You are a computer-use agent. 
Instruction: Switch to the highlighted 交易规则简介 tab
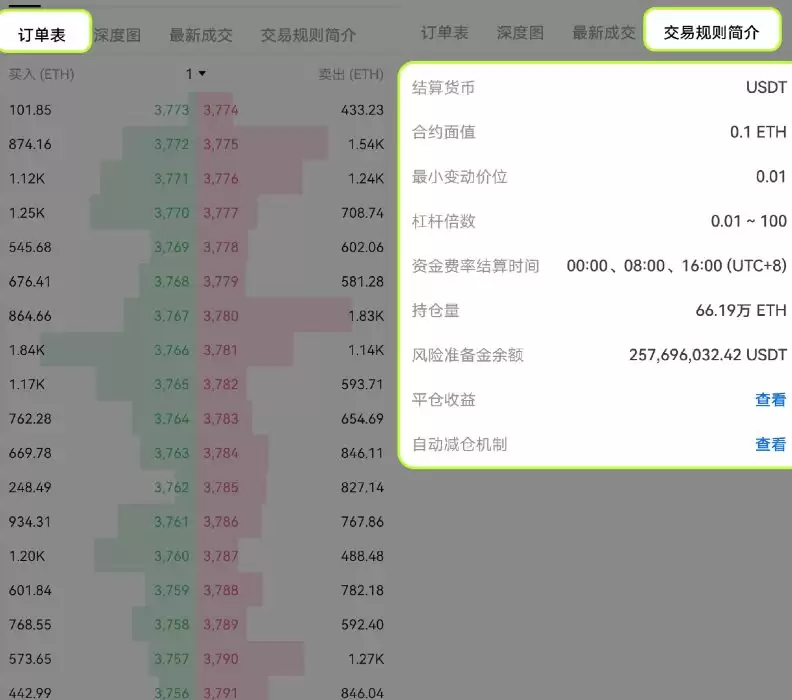point(711,32)
